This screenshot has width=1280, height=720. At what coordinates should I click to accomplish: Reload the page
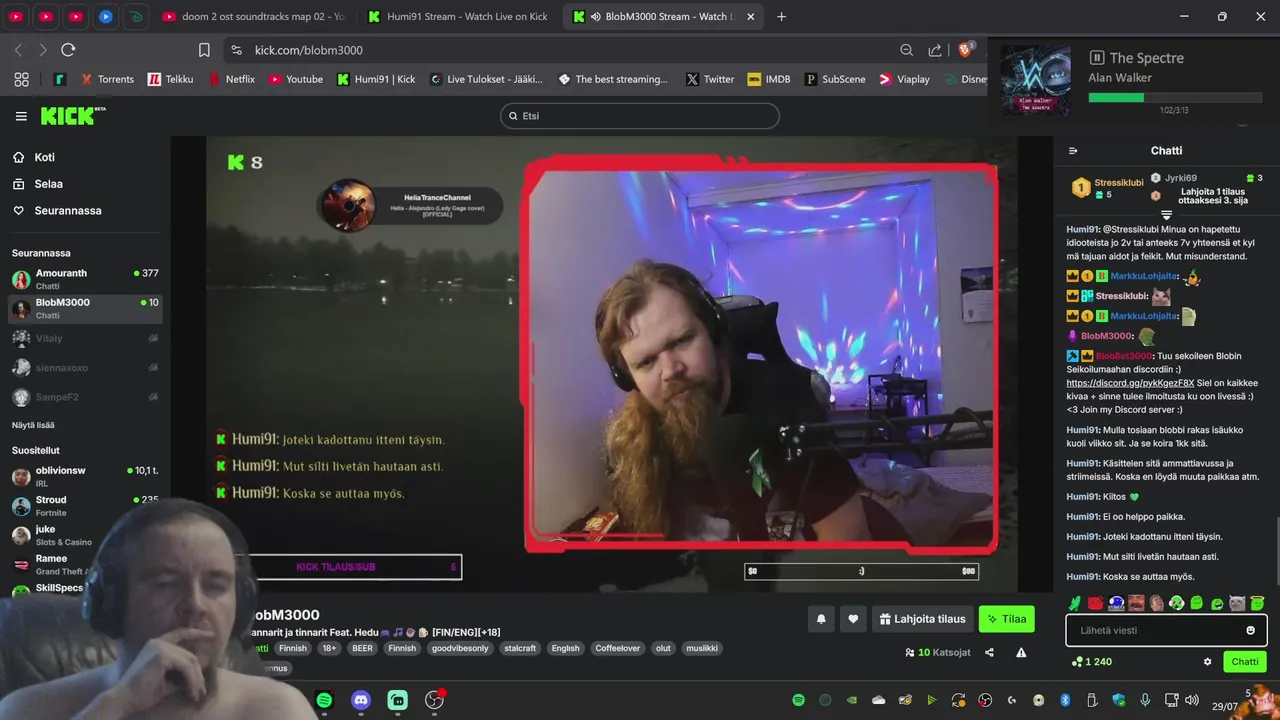68,50
